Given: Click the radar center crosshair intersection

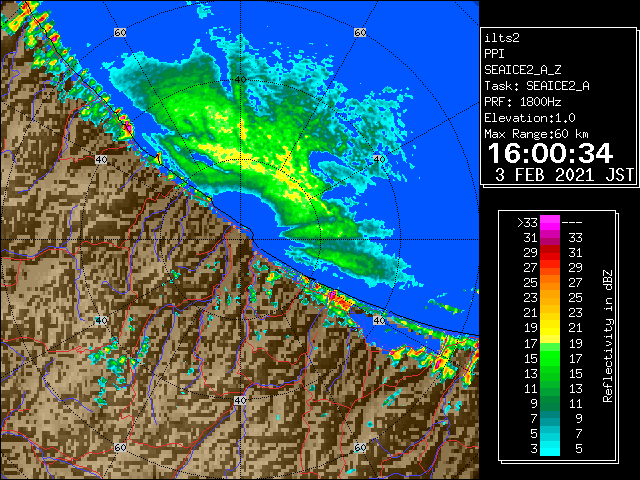Looking at the screenshot, I should point(240,240).
